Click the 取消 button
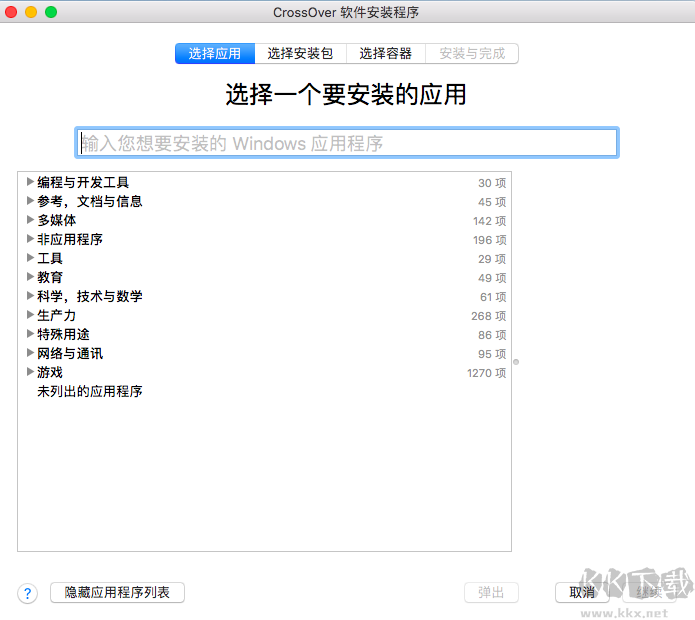 point(582,593)
